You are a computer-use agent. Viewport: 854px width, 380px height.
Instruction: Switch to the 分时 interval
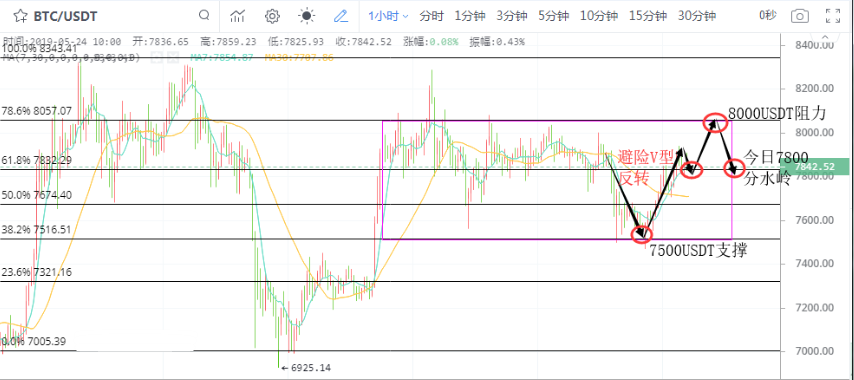431,16
